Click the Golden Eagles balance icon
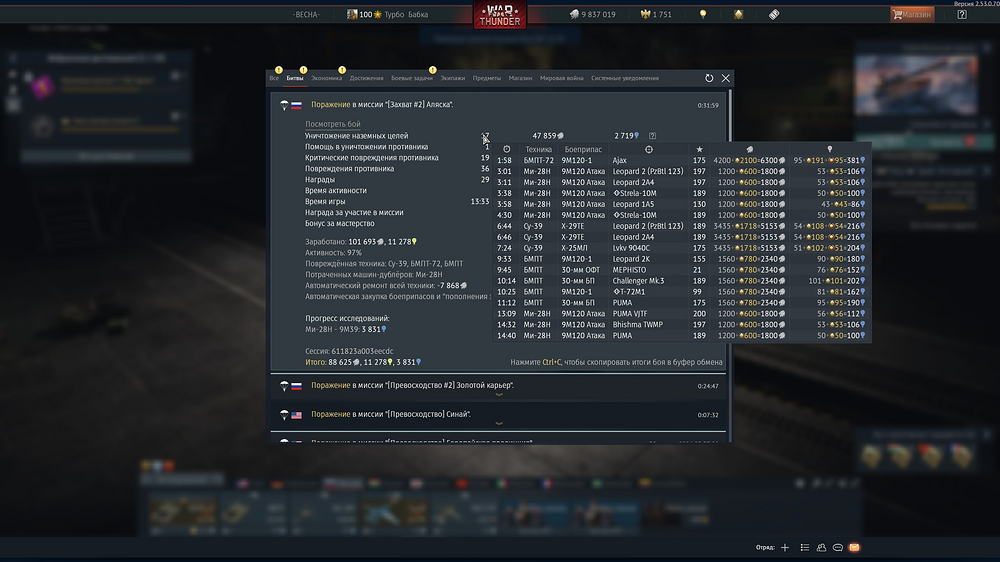This screenshot has height=562, width=1000. point(645,15)
